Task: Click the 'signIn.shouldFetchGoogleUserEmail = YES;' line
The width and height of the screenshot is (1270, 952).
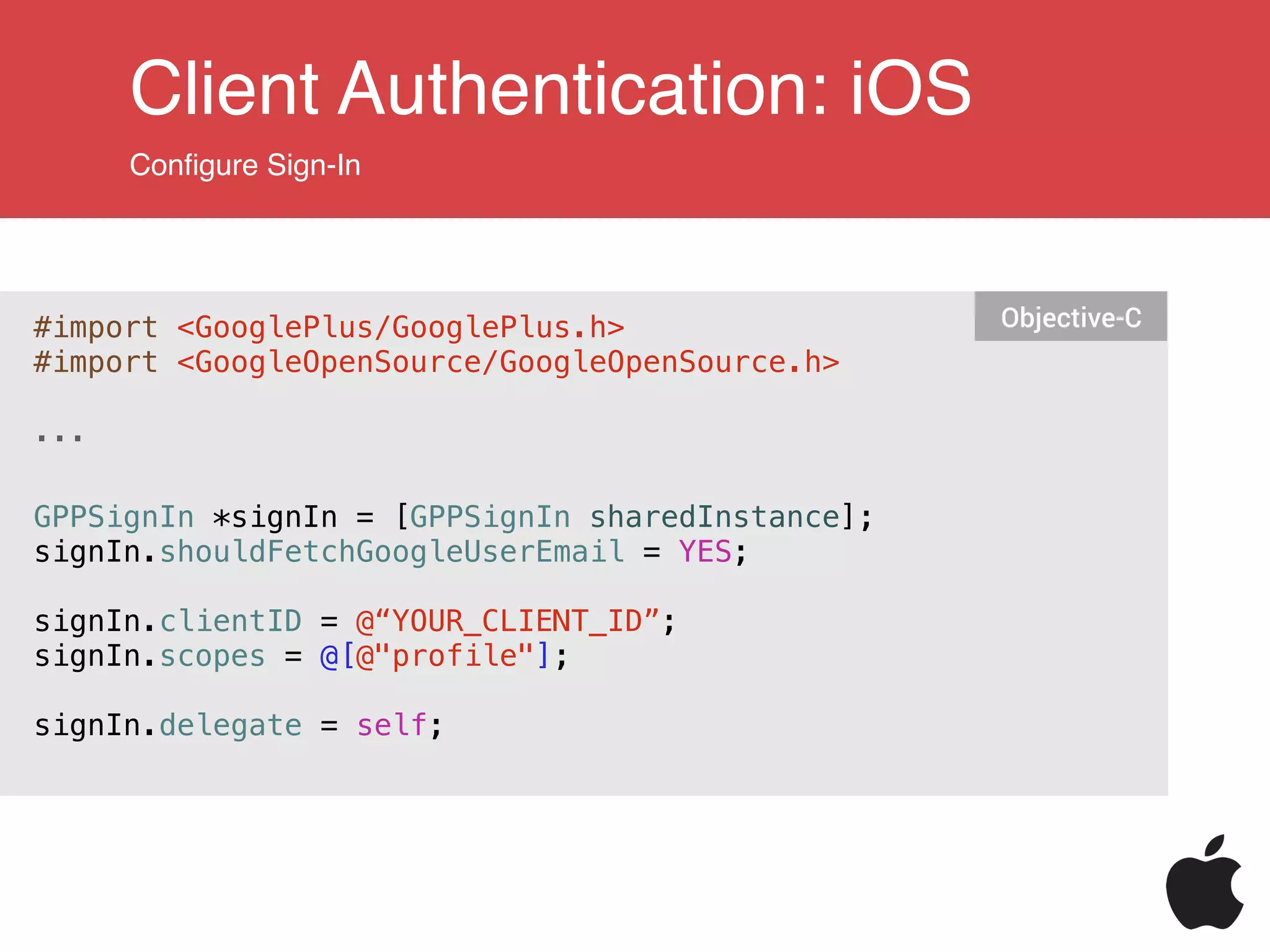Action: pos(390,552)
